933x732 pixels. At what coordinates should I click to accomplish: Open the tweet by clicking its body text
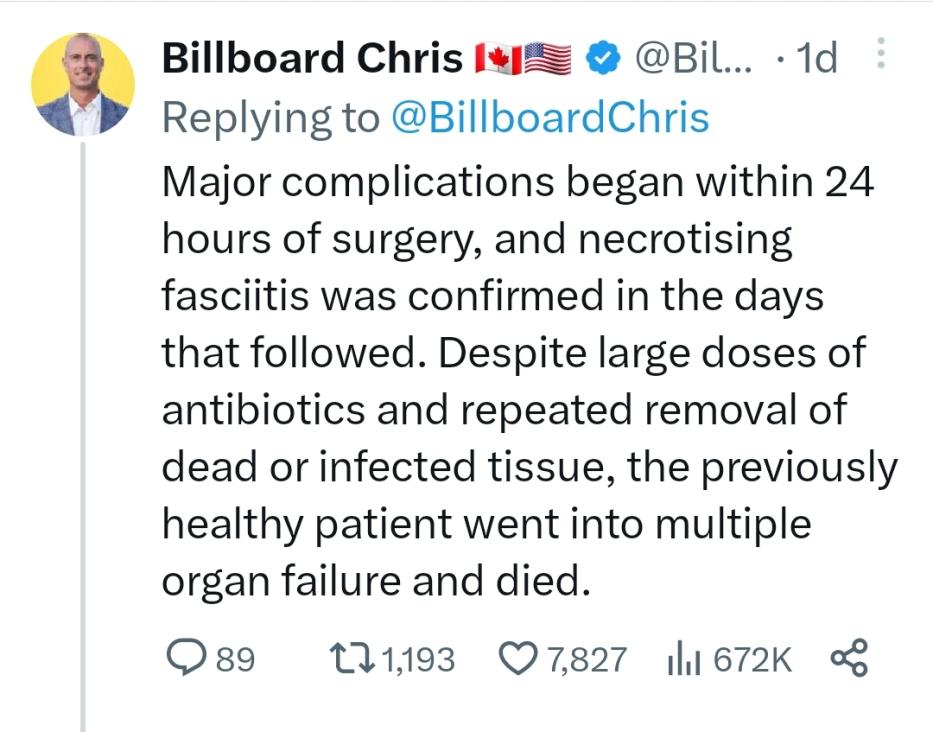pos(520,382)
